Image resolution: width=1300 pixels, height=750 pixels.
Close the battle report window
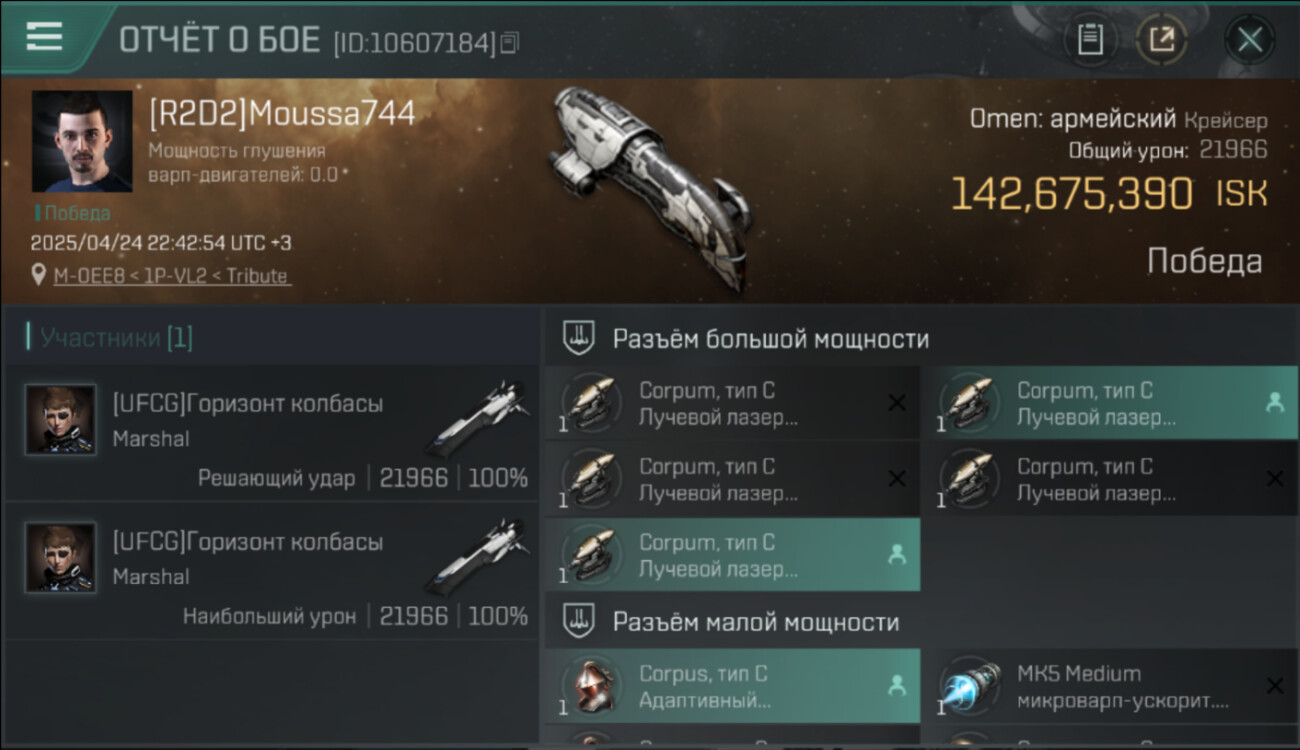(x=1249, y=40)
